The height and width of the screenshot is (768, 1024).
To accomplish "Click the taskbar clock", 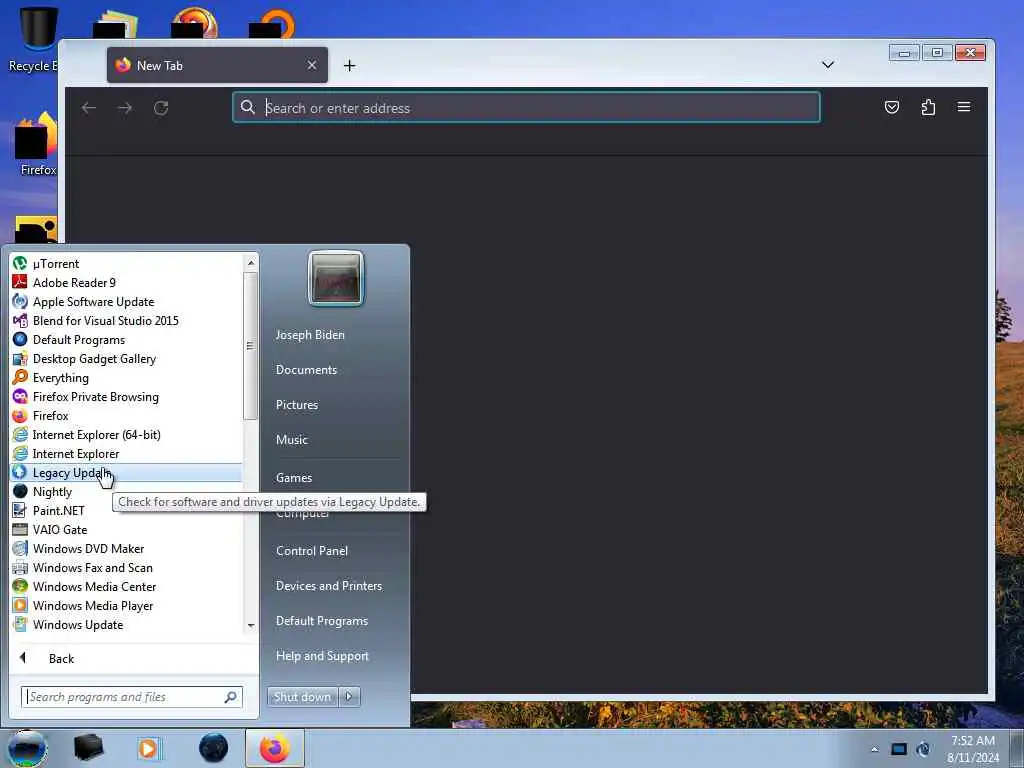I will pyautogui.click(x=973, y=749).
